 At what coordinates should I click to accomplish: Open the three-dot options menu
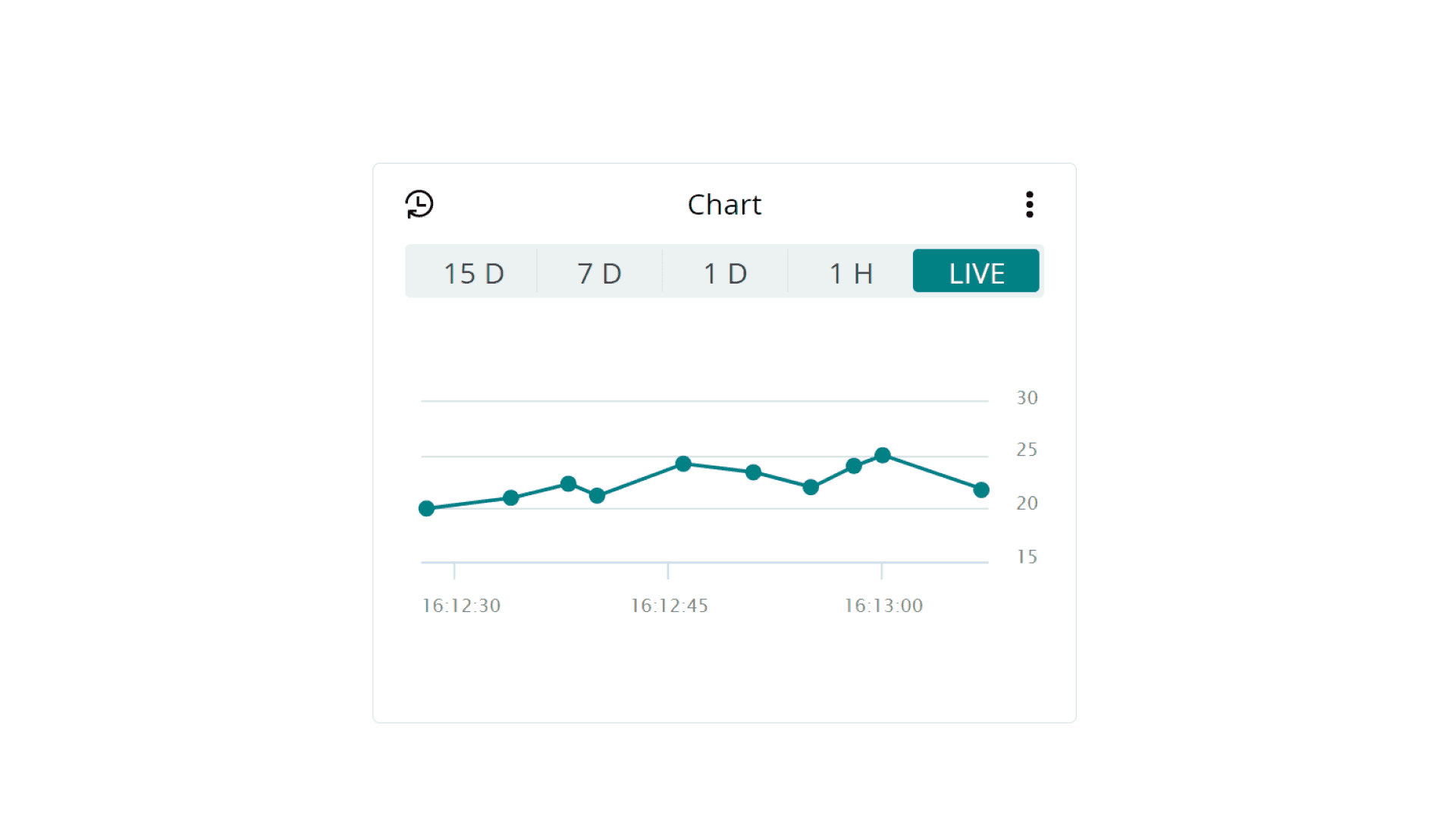(x=1029, y=204)
